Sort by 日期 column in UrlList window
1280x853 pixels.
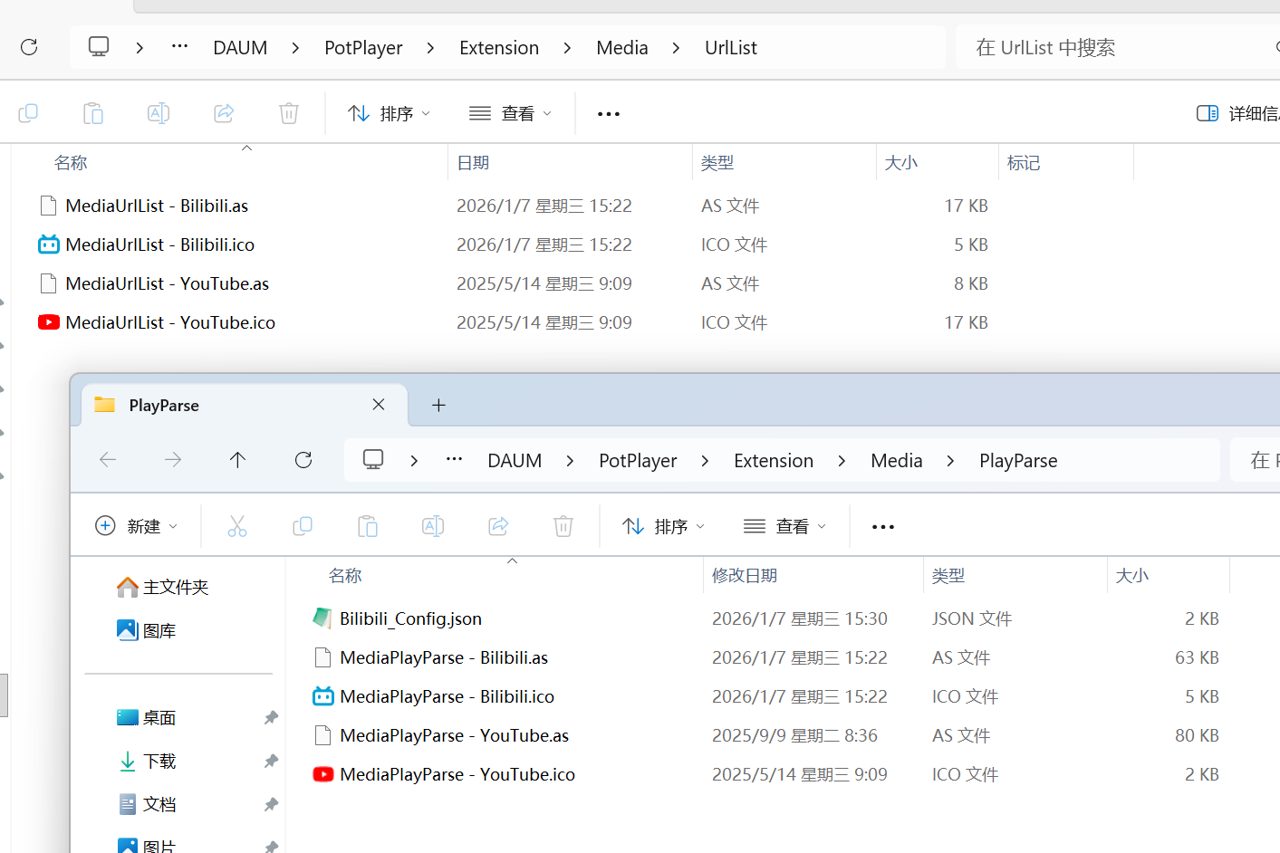(x=569, y=162)
